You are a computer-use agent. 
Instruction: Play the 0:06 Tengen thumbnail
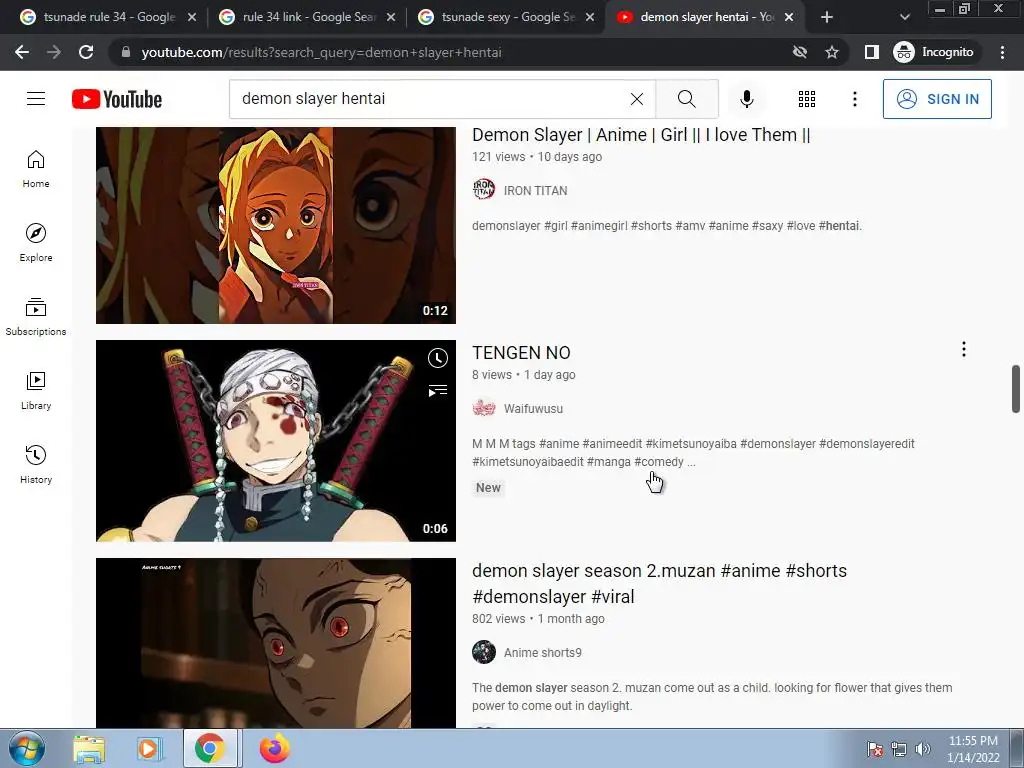276,441
